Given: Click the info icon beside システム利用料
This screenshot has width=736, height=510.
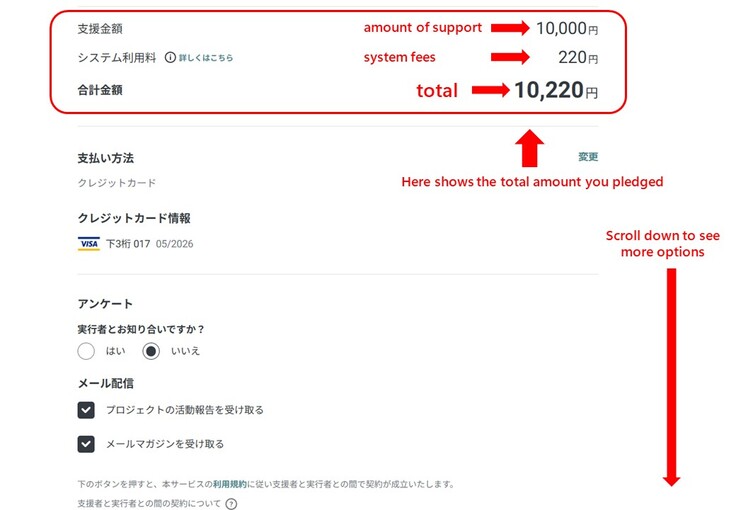Looking at the screenshot, I should pyautogui.click(x=170, y=58).
